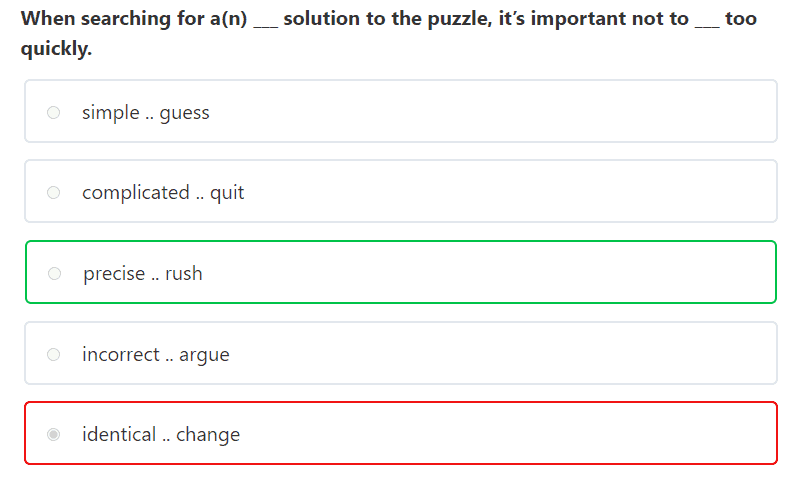Select the radio button for "simple .. guess"
789x484 pixels.
click(x=54, y=112)
